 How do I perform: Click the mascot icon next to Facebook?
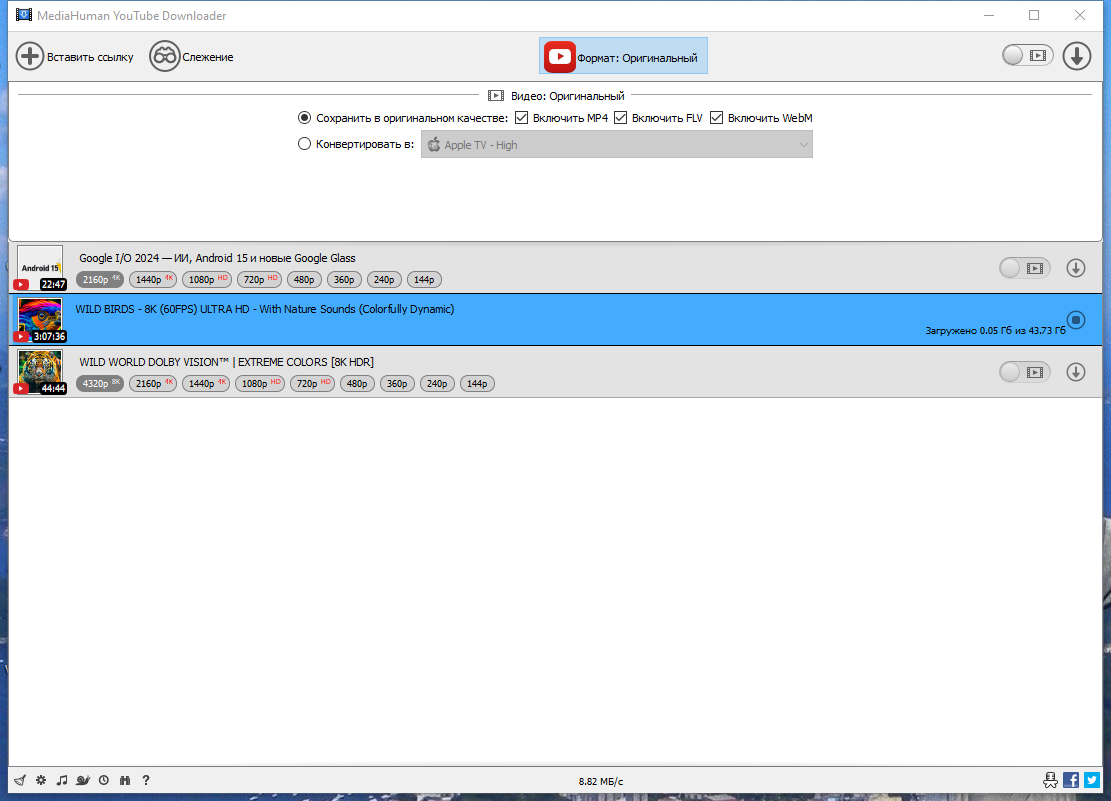[1050, 780]
